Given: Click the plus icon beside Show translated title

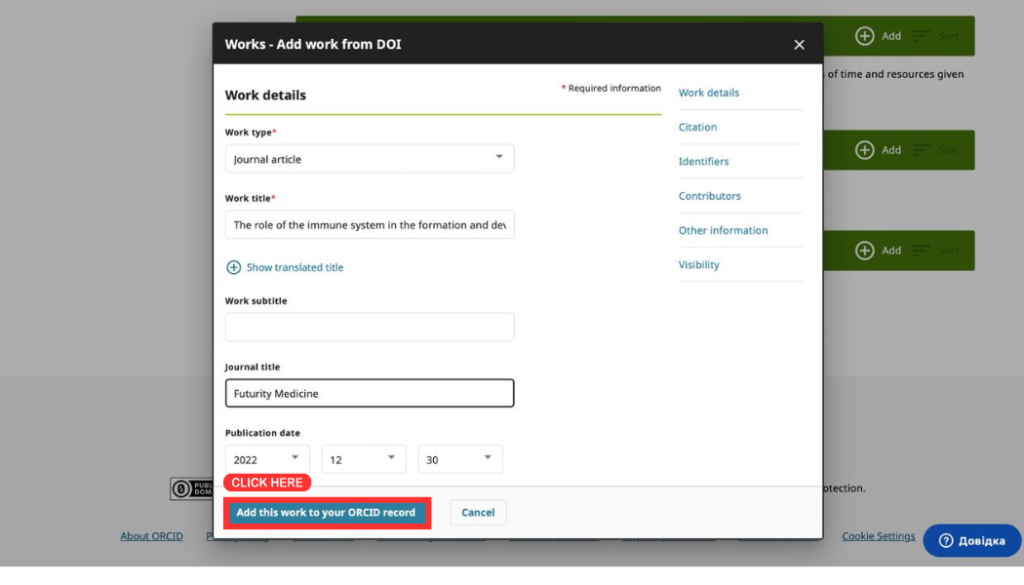Looking at the screenshot, I should tap(233, 267).
